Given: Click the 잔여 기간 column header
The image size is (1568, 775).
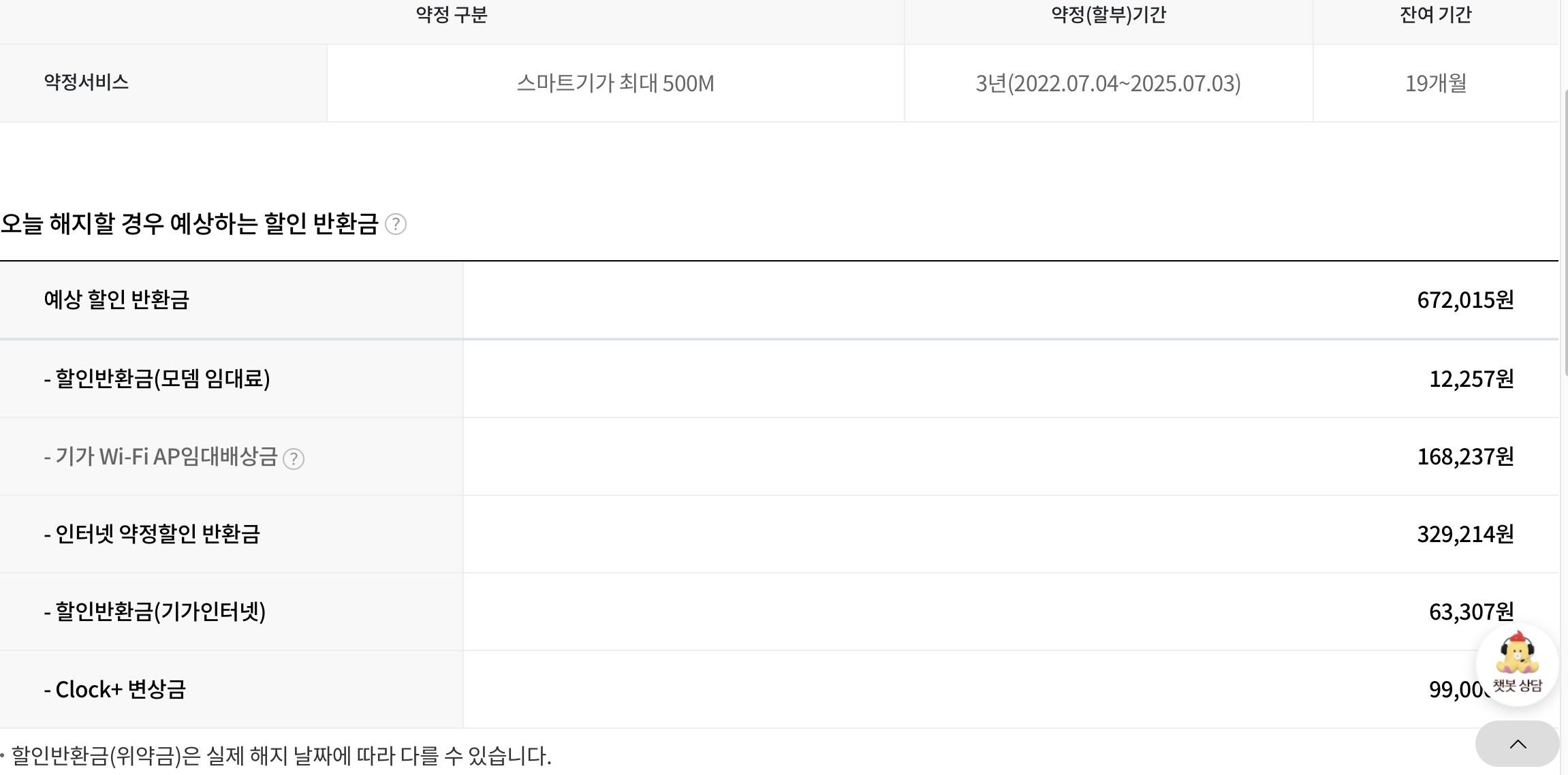Looking at the screenshot, I should [x=1436, y=15].
